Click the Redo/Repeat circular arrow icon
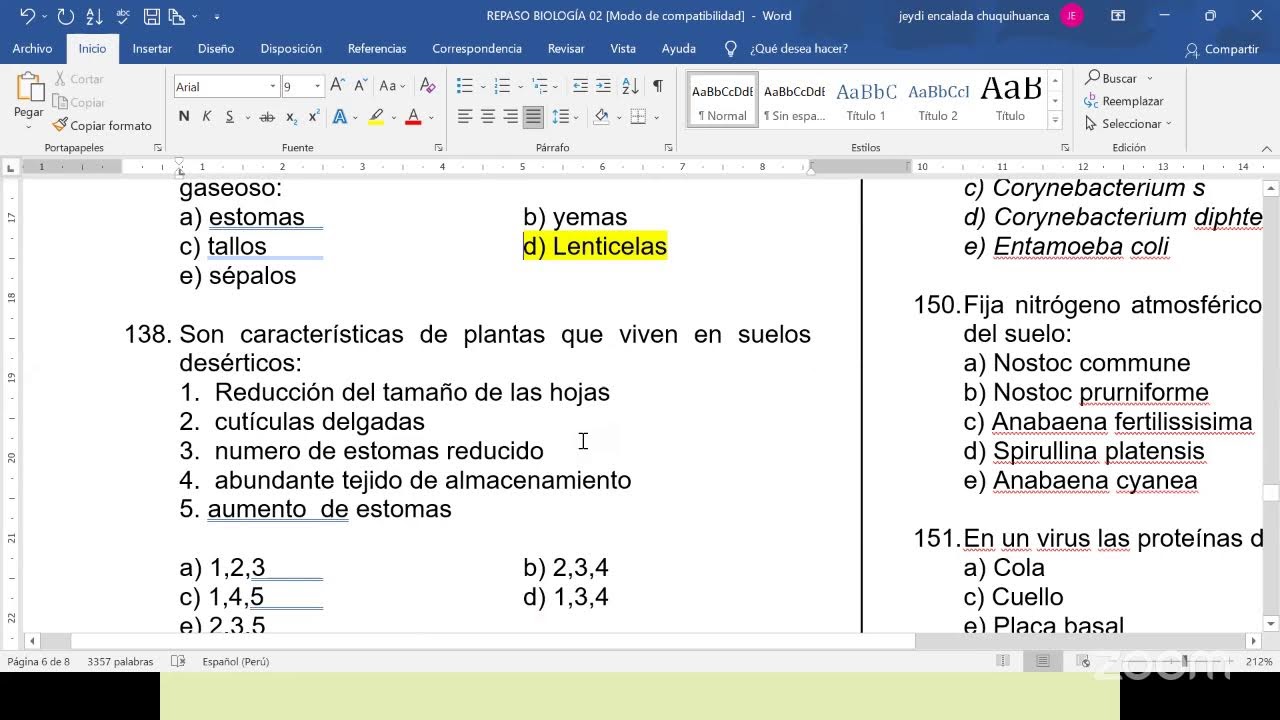The width and height of the screenshot is (1280, 720). tap(65, 16)
